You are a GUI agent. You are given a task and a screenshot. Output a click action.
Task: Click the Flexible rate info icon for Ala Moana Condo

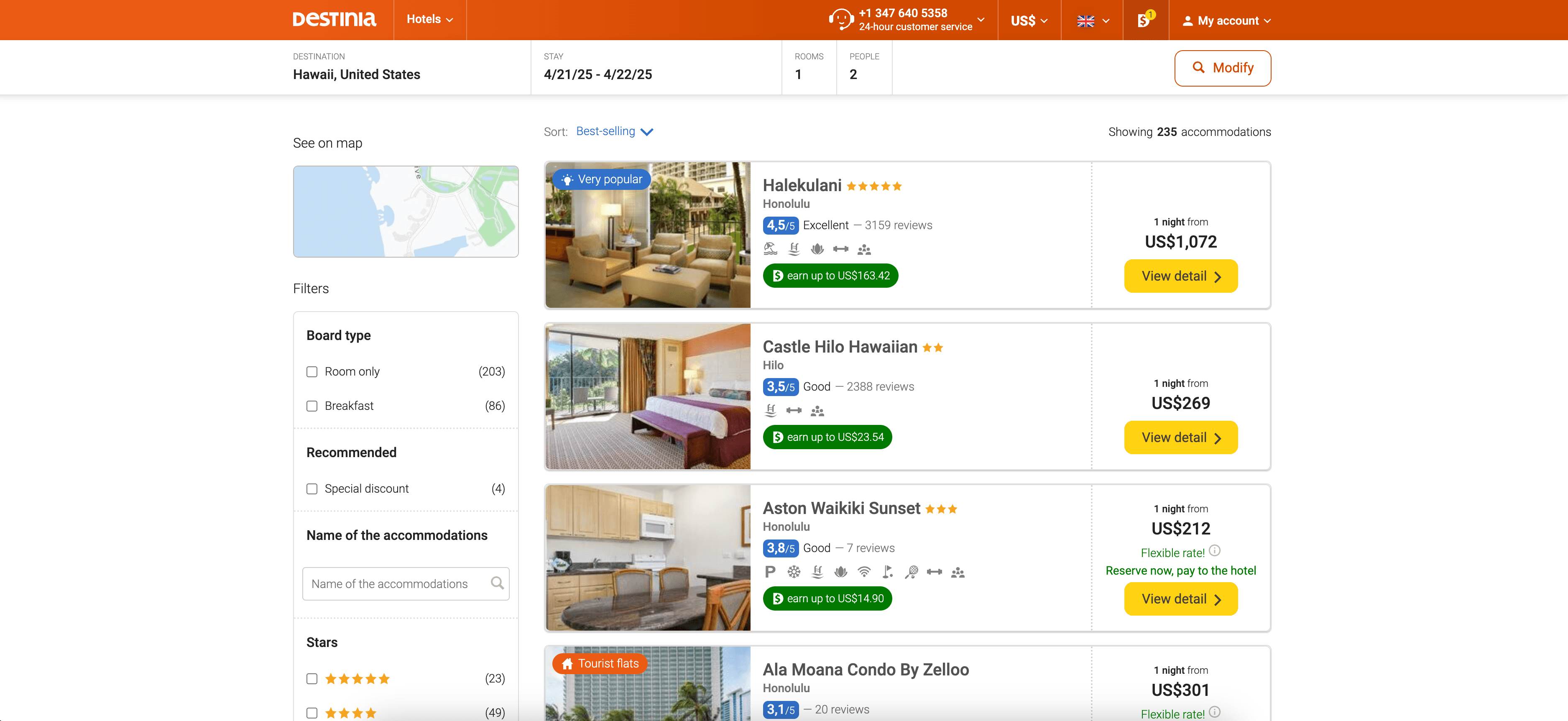pos(1214,712)
